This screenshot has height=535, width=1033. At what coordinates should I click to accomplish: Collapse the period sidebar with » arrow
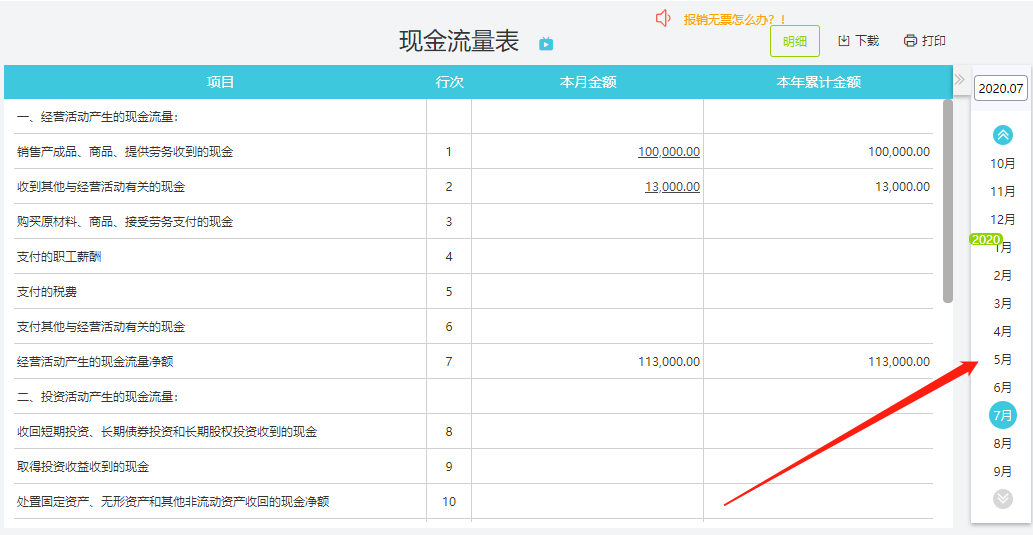point(960,80)
